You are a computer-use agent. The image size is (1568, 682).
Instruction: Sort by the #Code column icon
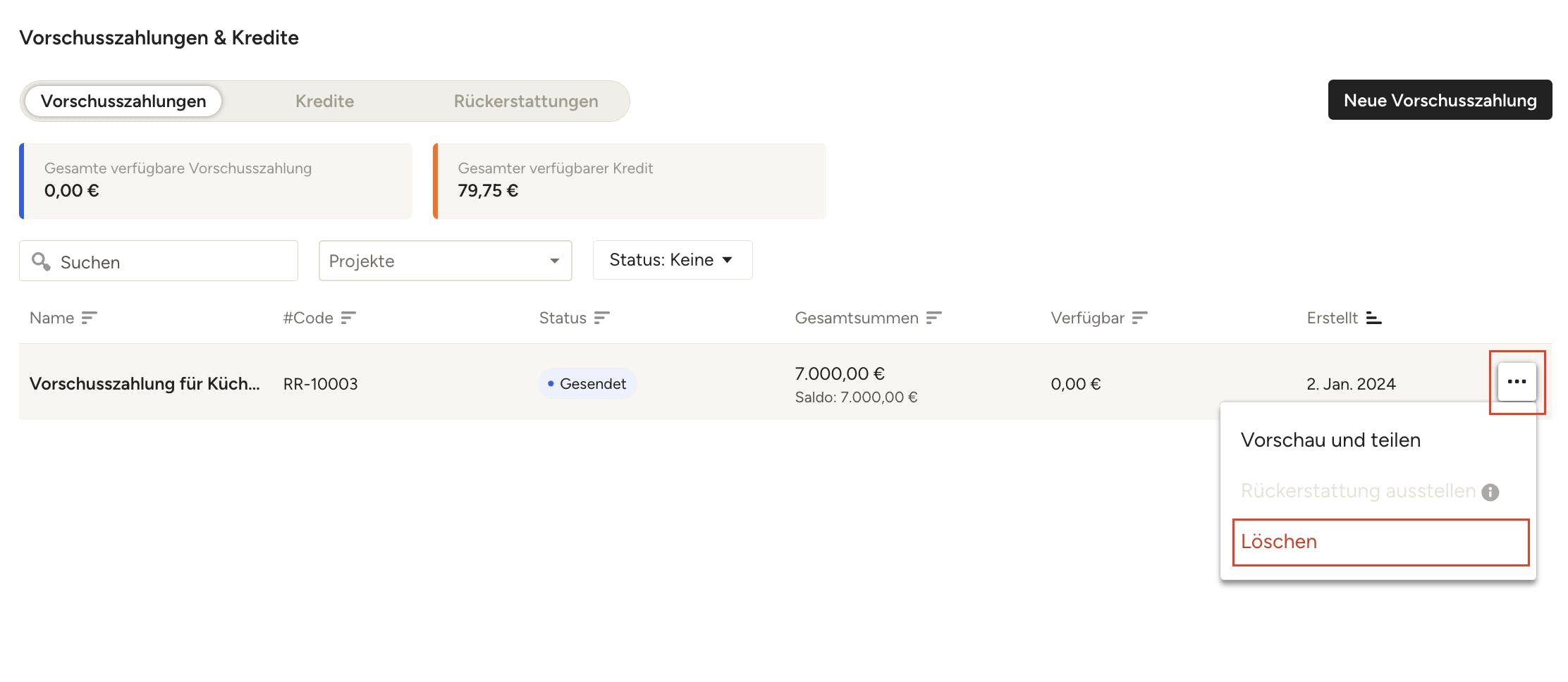pyautogui.click(x=348, y=318)
